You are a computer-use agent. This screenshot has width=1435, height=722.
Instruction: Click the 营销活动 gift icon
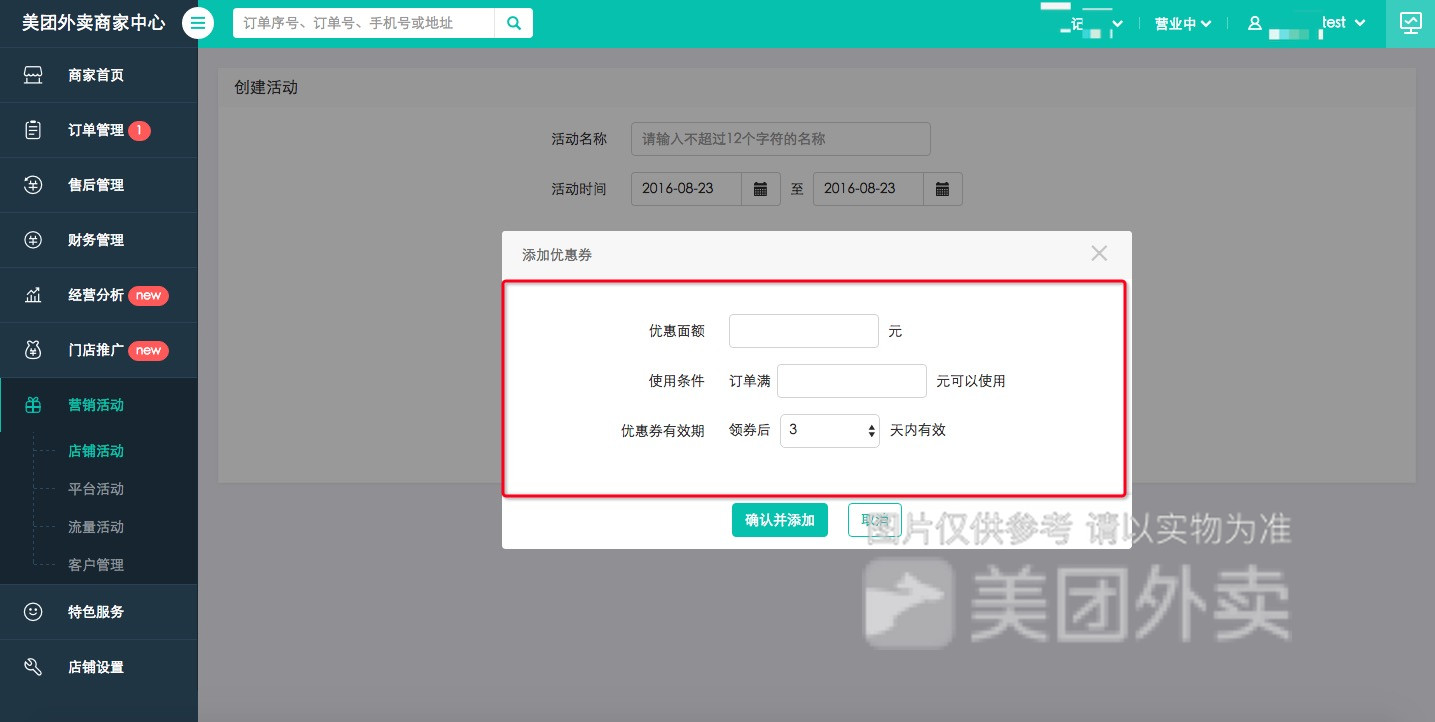coord(33,405)
